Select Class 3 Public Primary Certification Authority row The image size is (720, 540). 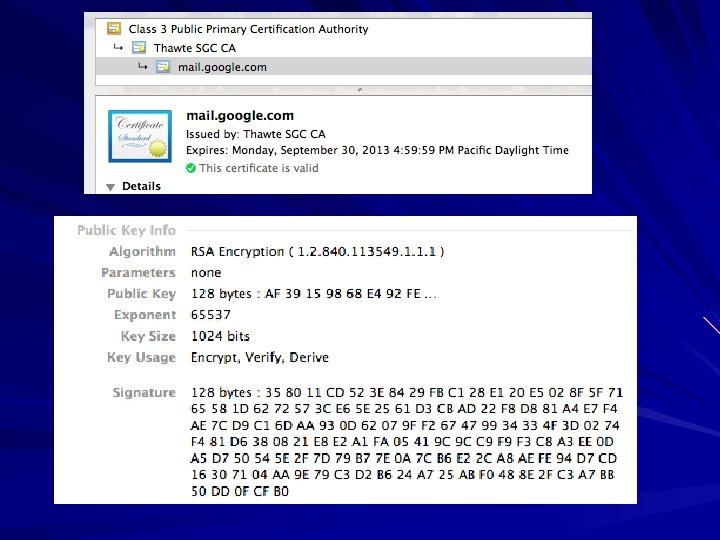coord(343,28)
